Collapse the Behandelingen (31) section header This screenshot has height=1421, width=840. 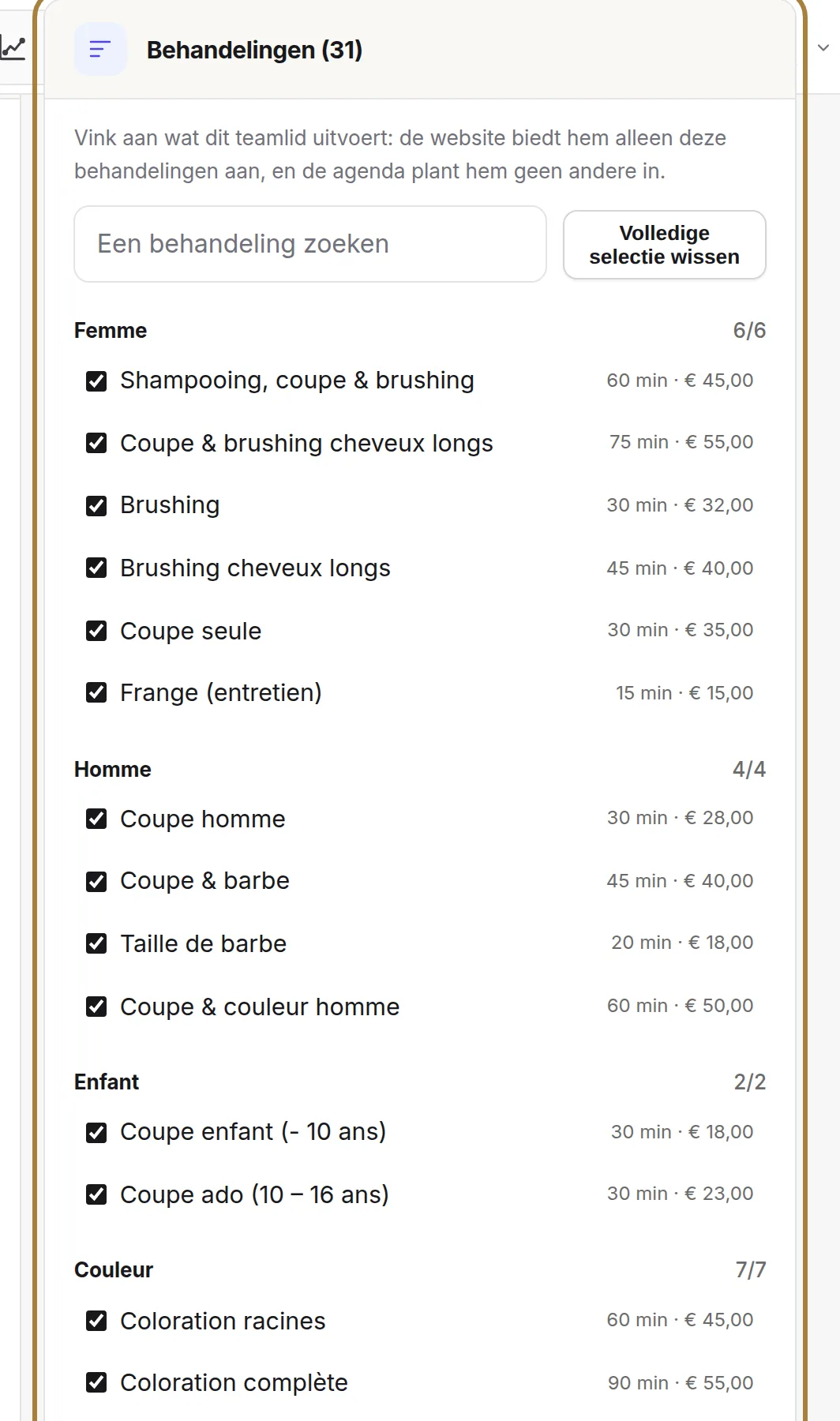pyautogui.click(x=419, y=50)
